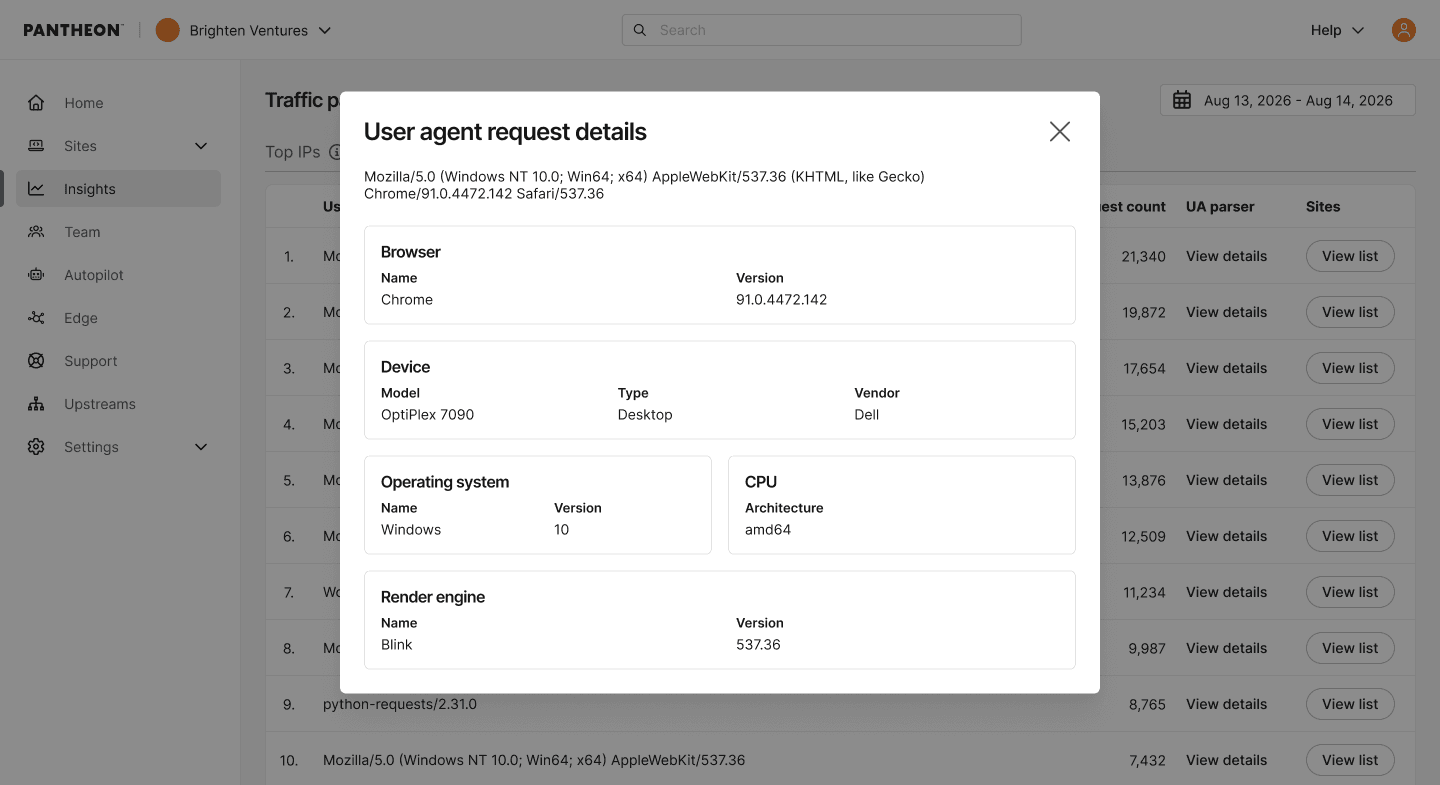Viewport: 1440px width, 785px height.
Task: Open the Team page
Action: (118, 232)
